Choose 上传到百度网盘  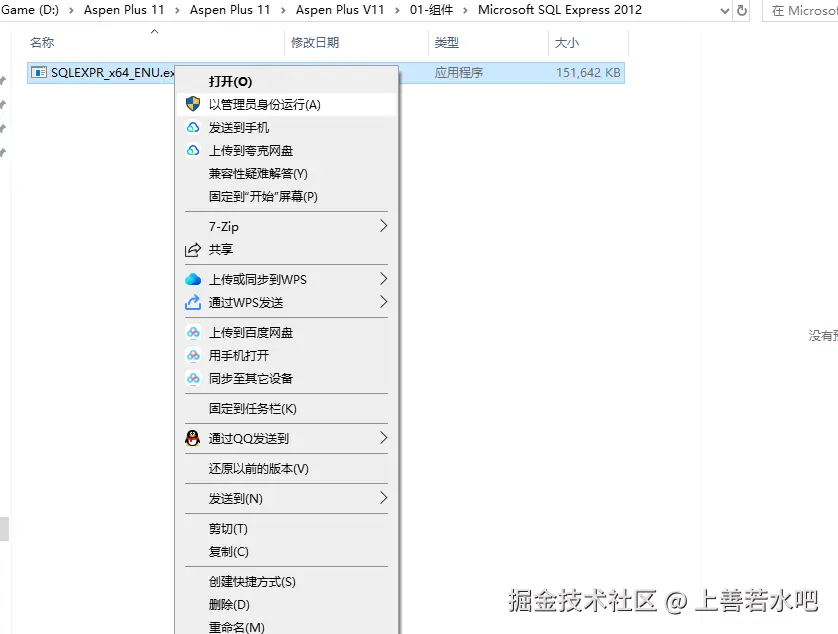286,332
